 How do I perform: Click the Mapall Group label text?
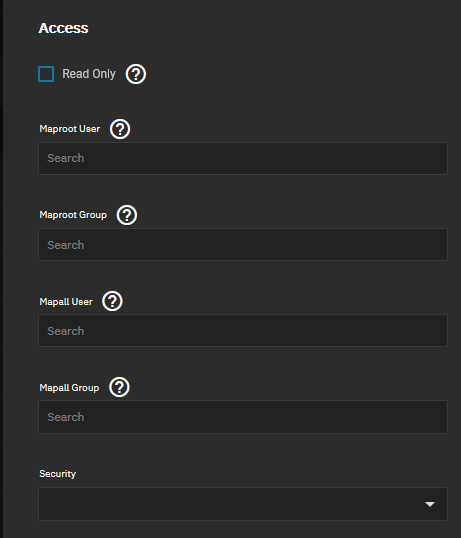pyautogui.click(x=69, y=388)
